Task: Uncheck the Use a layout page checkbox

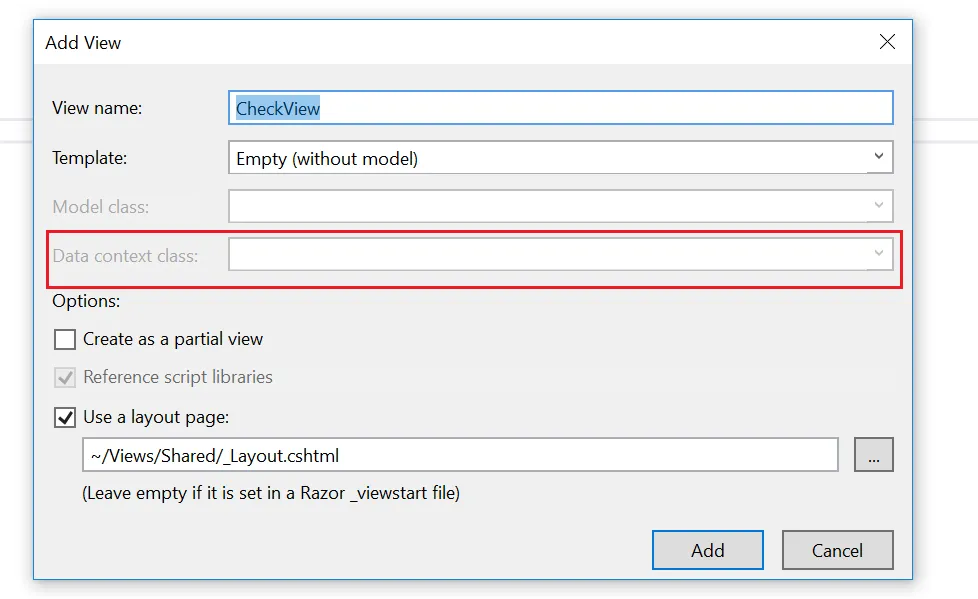Action: 65,417
